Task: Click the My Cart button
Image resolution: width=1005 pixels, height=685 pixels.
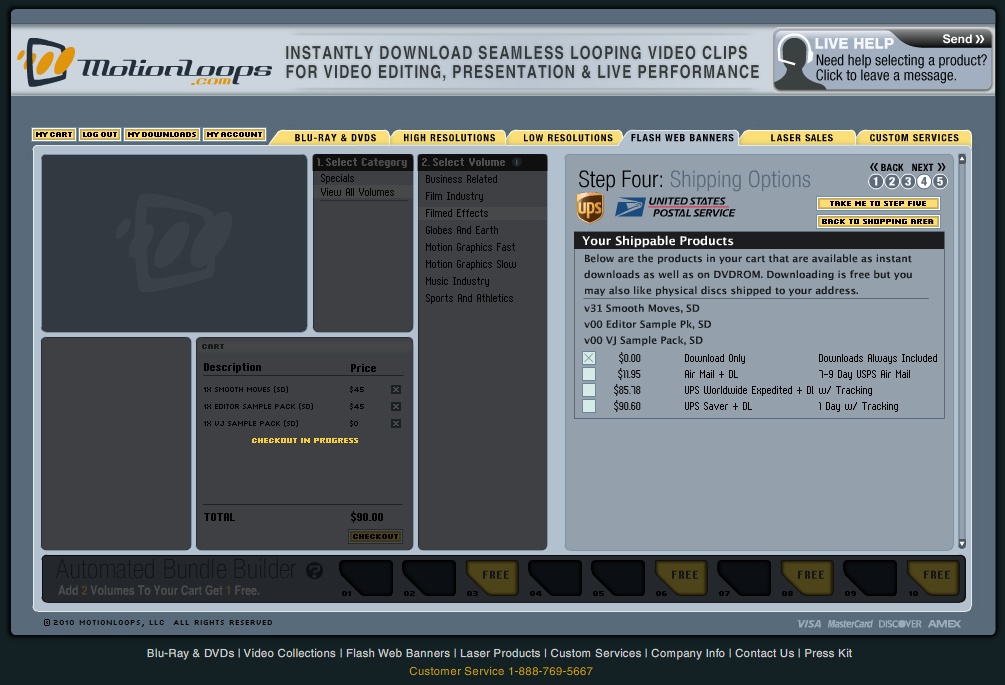Action: tap(54, 135)
